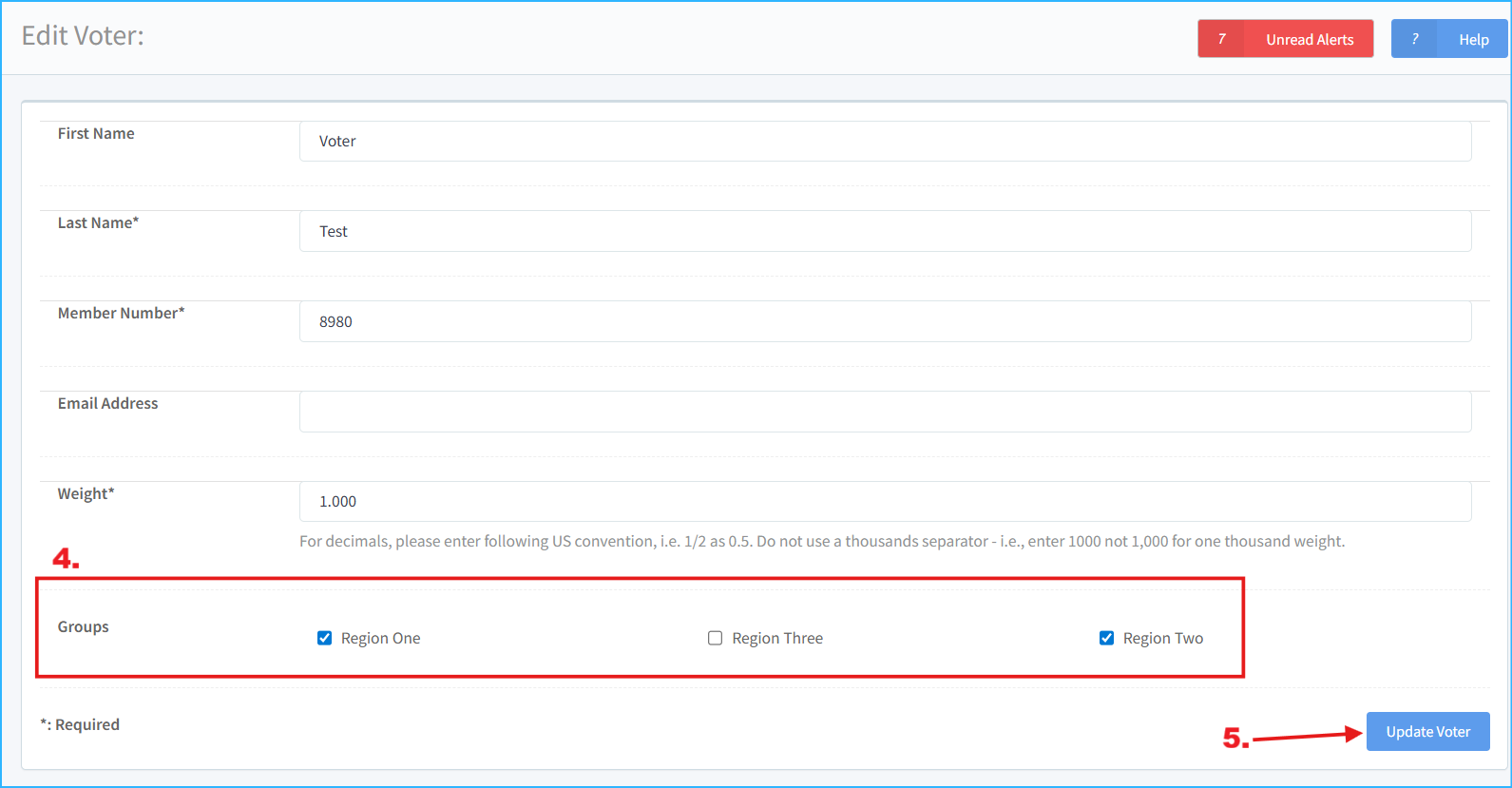The image size is (1512, 788).
Task: Click the red 7 alert count badge
Action: 1221,39
